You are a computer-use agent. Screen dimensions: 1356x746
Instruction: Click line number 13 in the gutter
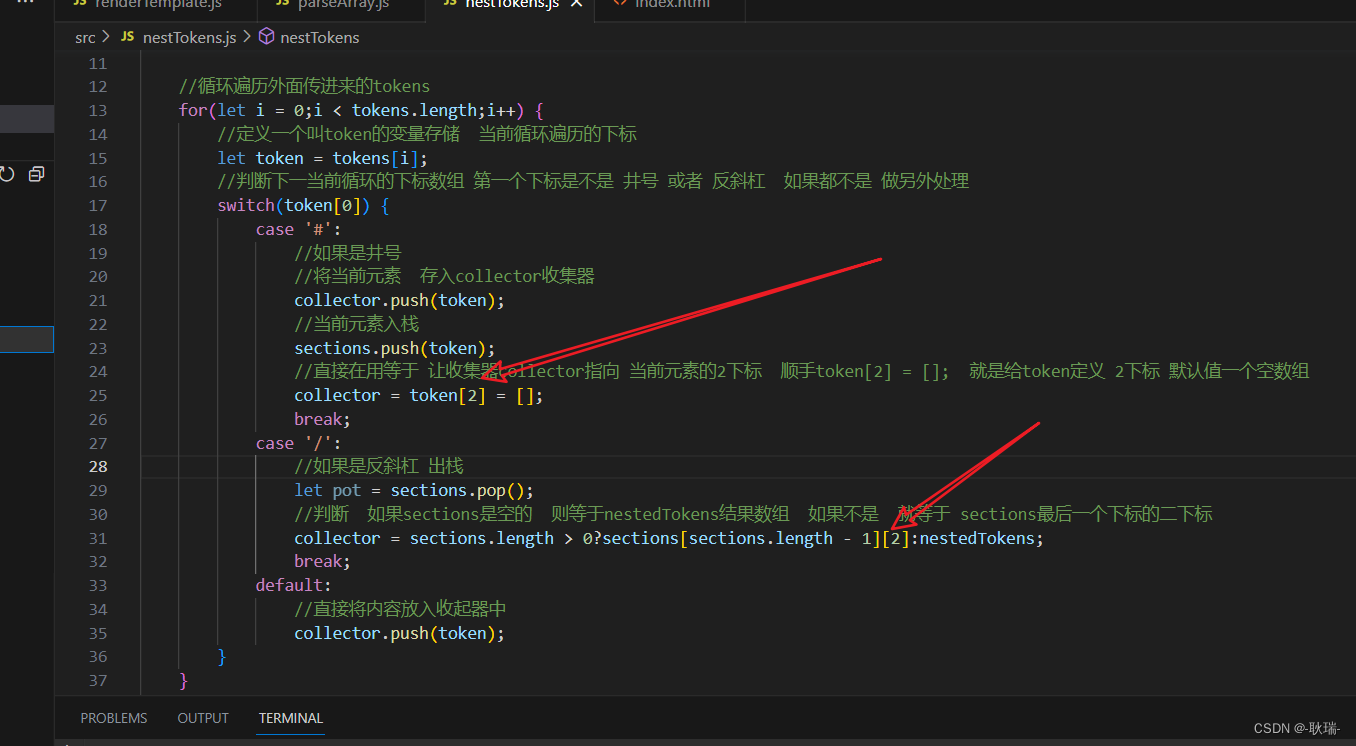98,111
